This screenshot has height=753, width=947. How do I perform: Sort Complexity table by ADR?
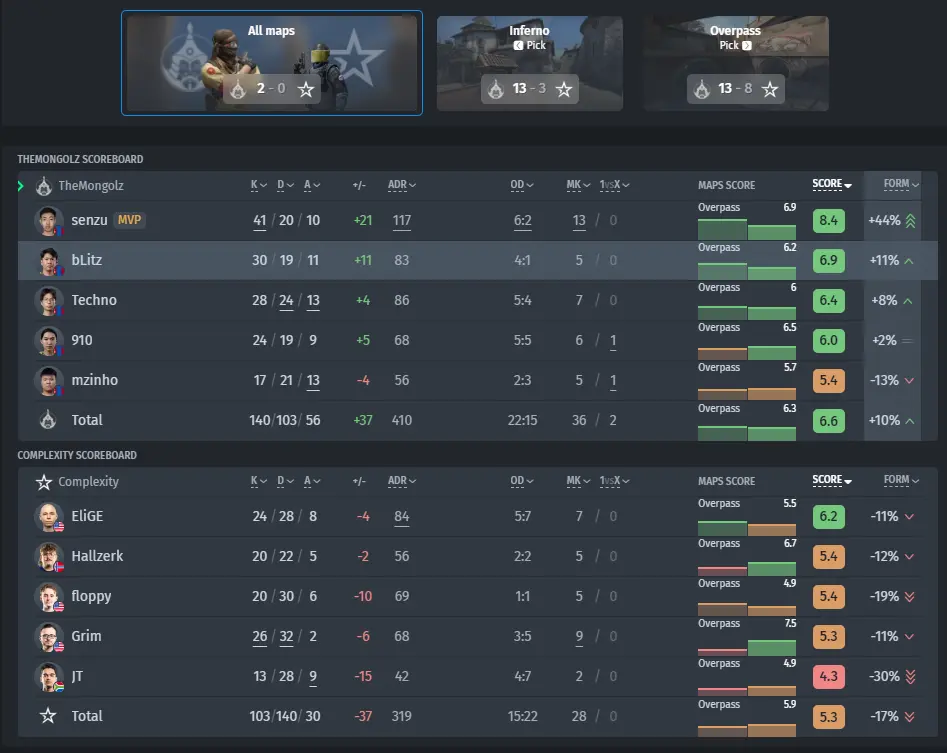click(x=402, y=481)
